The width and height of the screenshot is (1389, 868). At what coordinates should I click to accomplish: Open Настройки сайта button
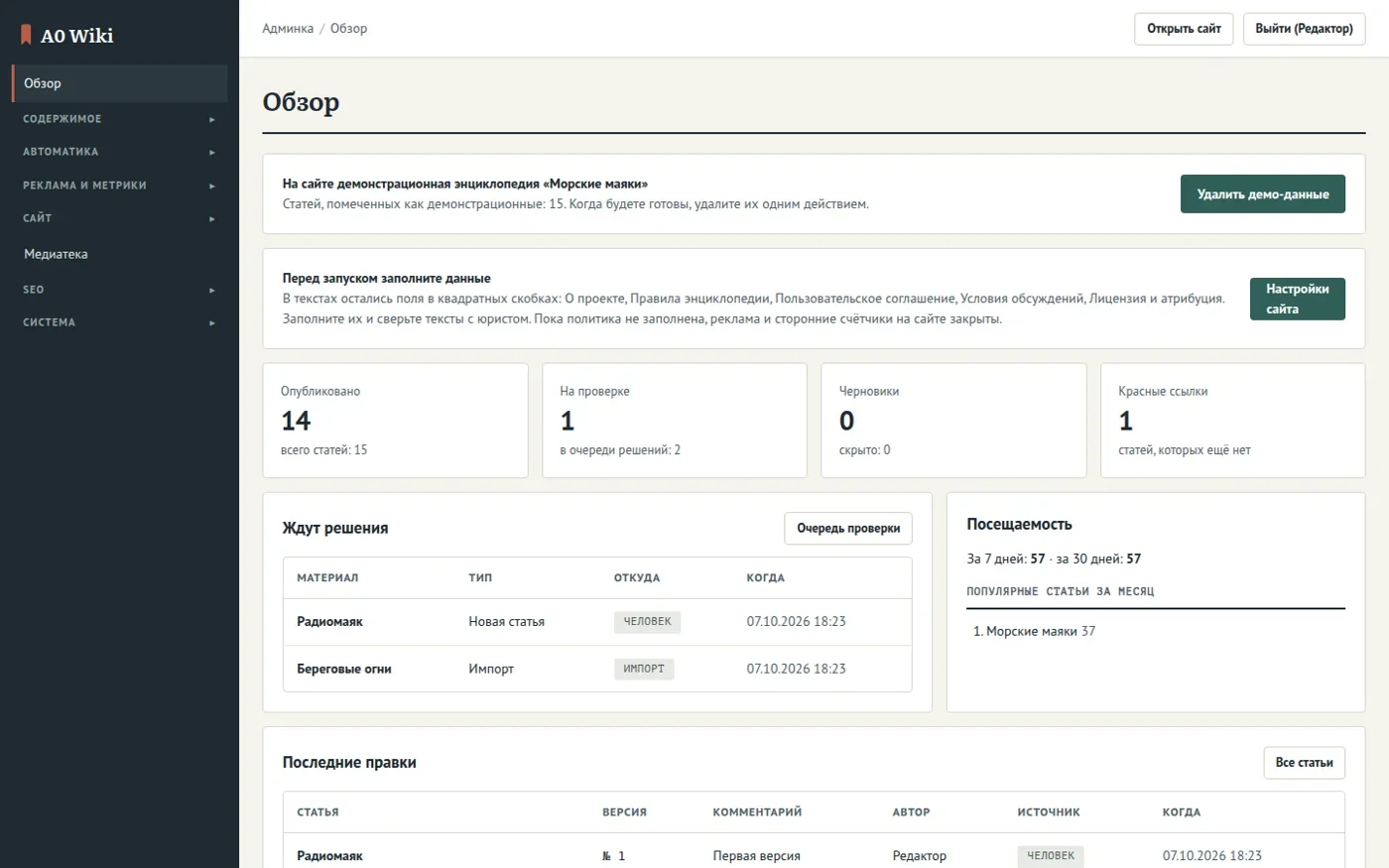point(1297,299)
